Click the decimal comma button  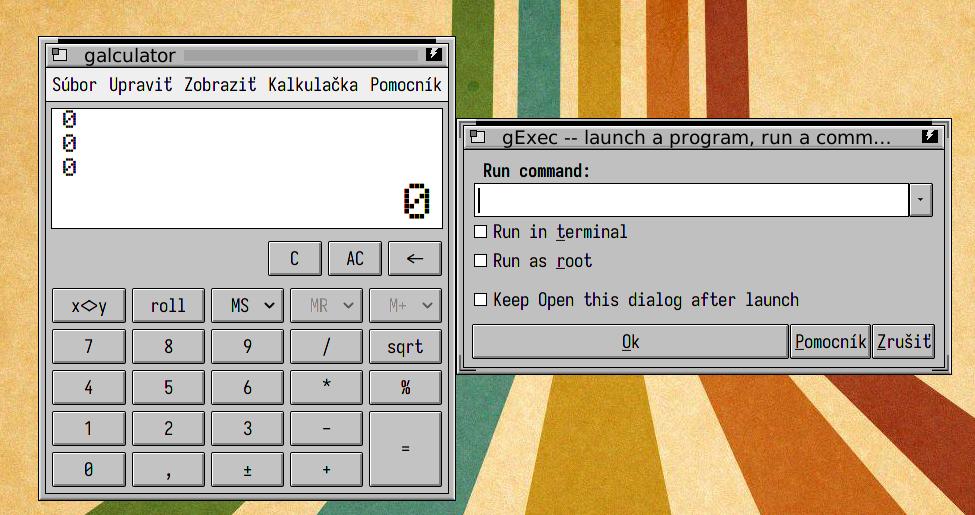click(168, 470)
